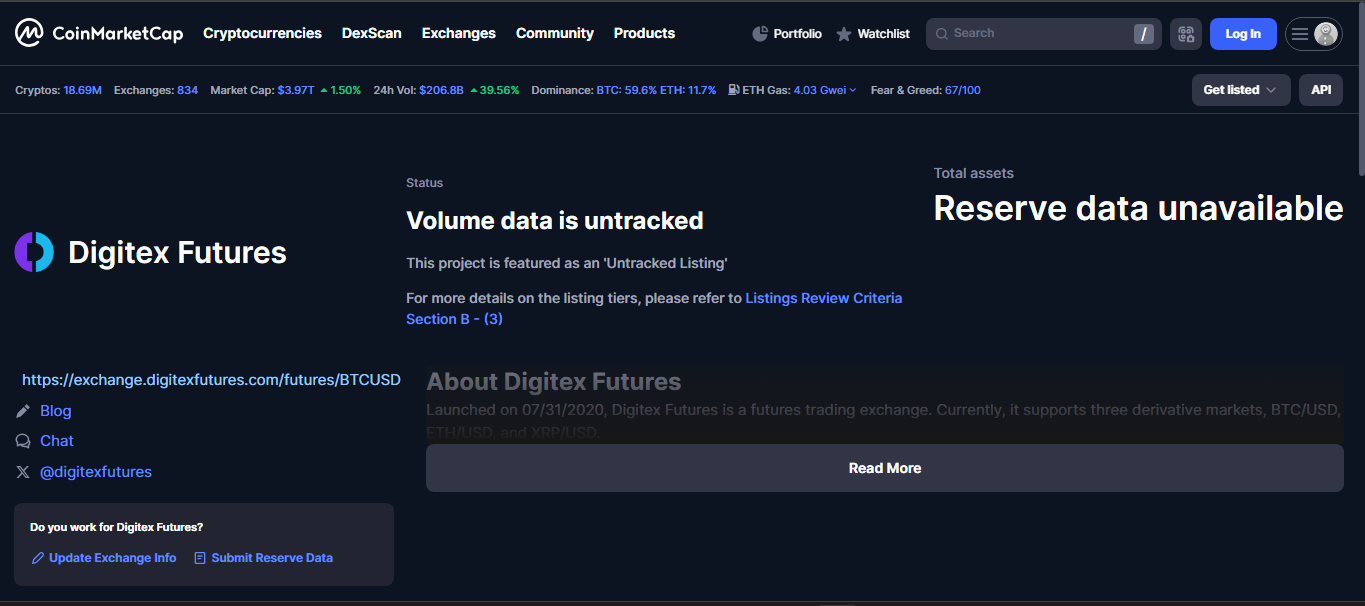This screenshot has width=1365, height=606.
Task: Click the Watchlist label
Action: click(x=884, y=34)
